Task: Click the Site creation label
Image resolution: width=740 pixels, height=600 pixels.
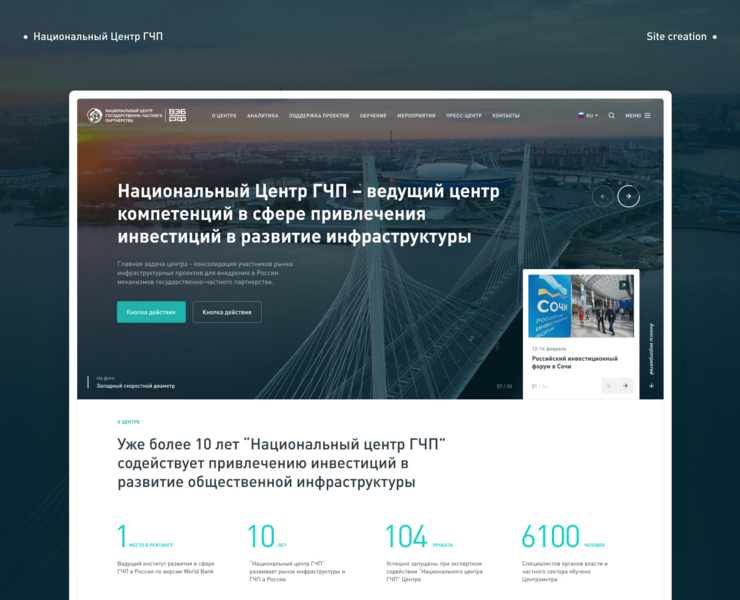Action: (x=676, y=37)
